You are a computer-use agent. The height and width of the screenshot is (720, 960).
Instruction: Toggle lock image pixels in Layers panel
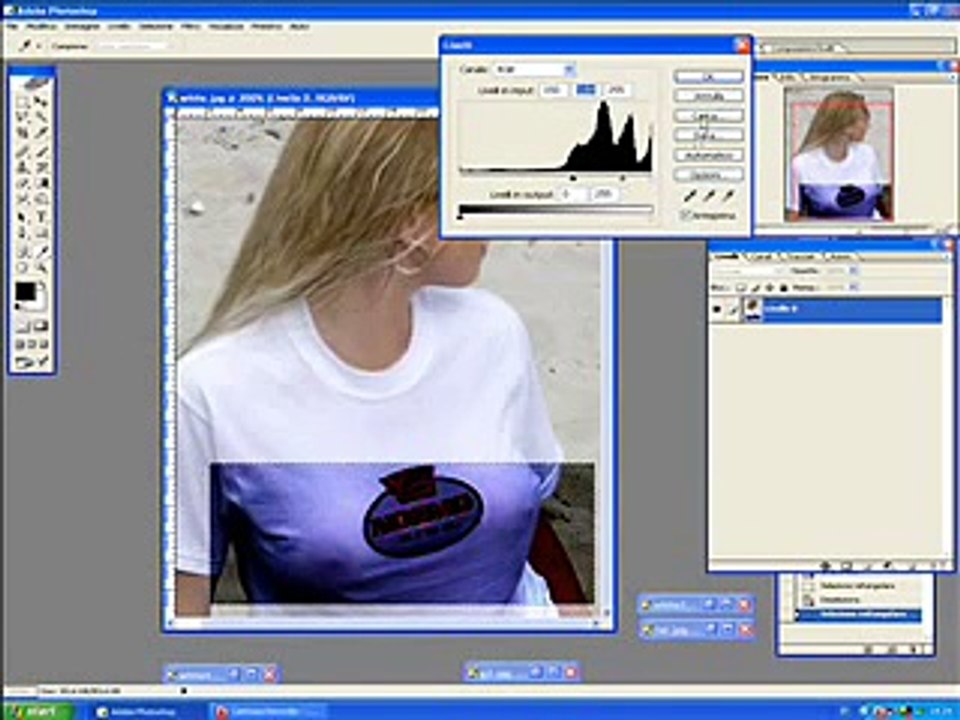point(756,288)
